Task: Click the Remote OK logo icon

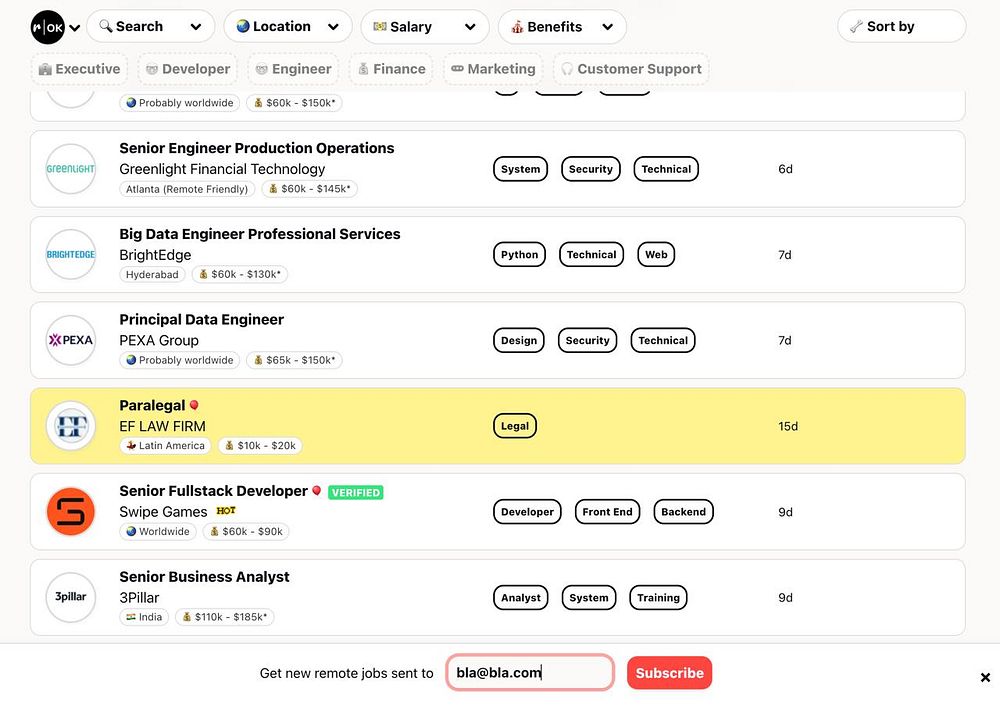Action: tap(47, 27)
